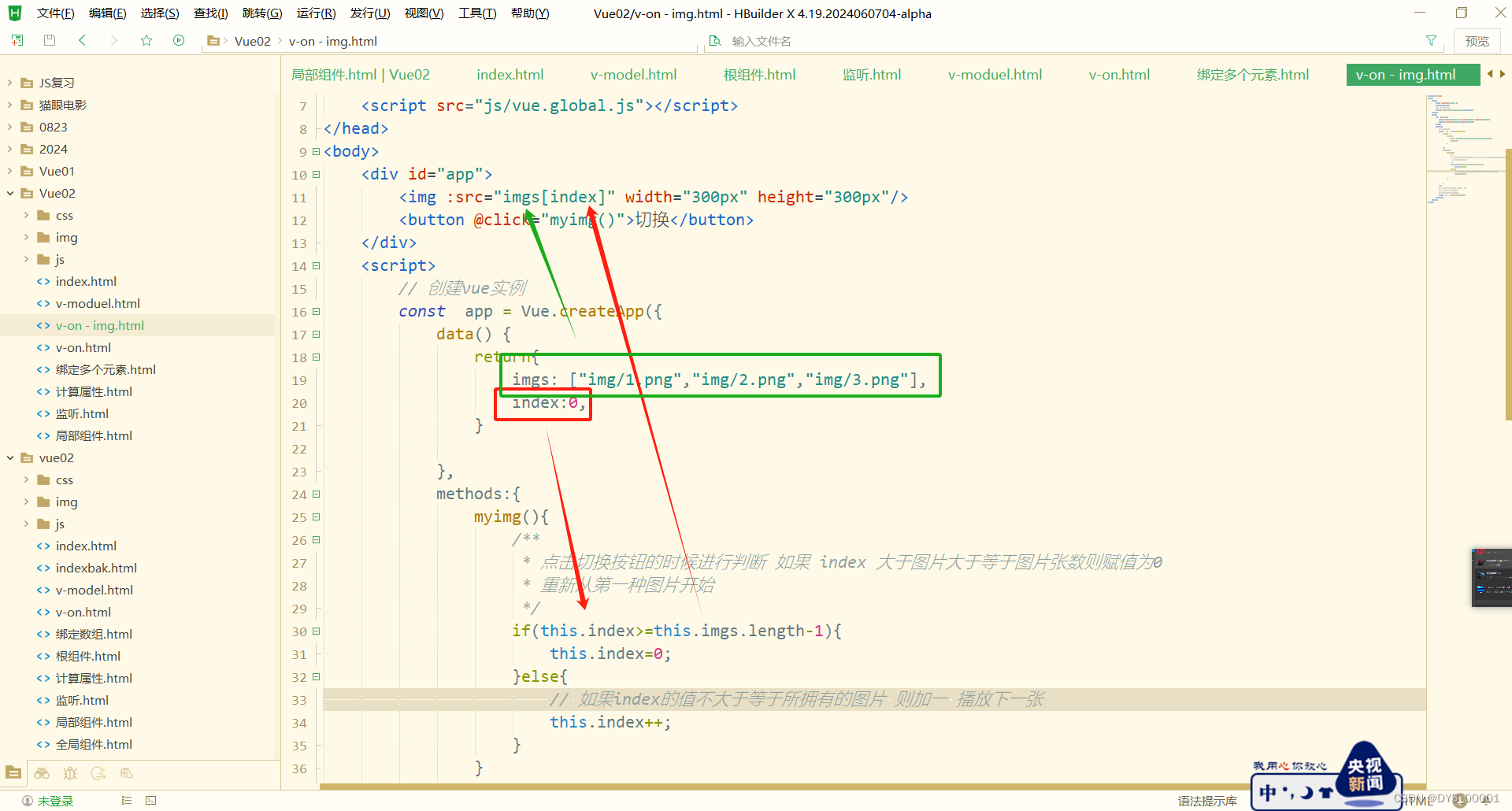Click the file icon next to v-moduel.html in Vue02
Viewport: 1512px width, 811px height.
point(44,303)
